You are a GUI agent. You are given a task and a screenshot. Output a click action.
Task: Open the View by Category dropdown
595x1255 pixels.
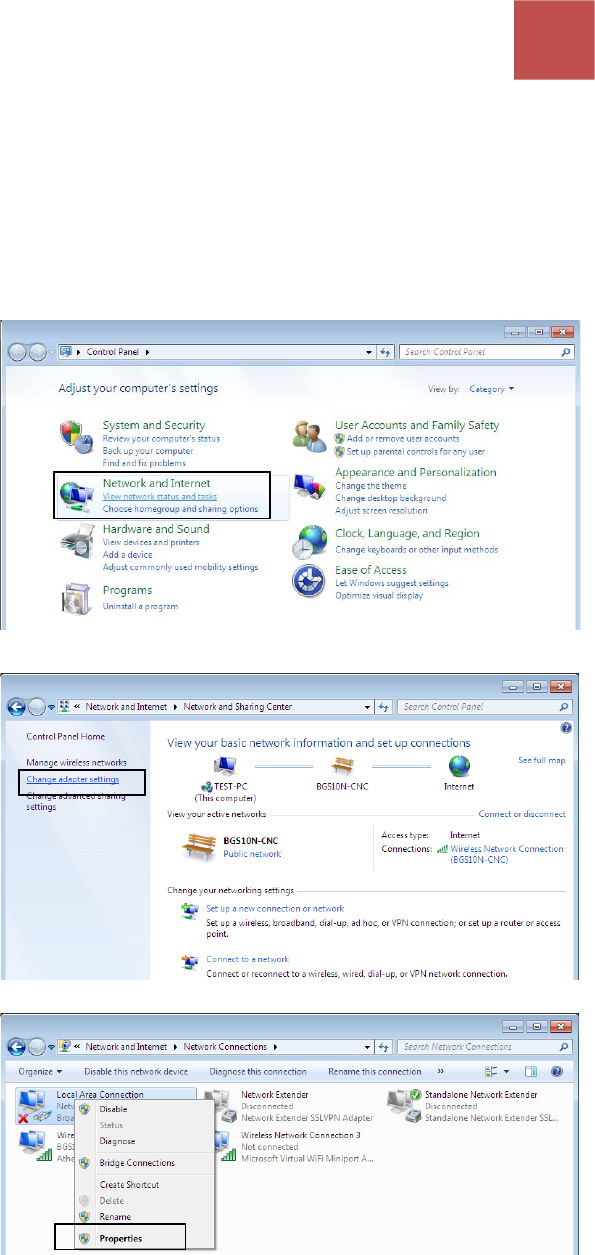[497, 388]
